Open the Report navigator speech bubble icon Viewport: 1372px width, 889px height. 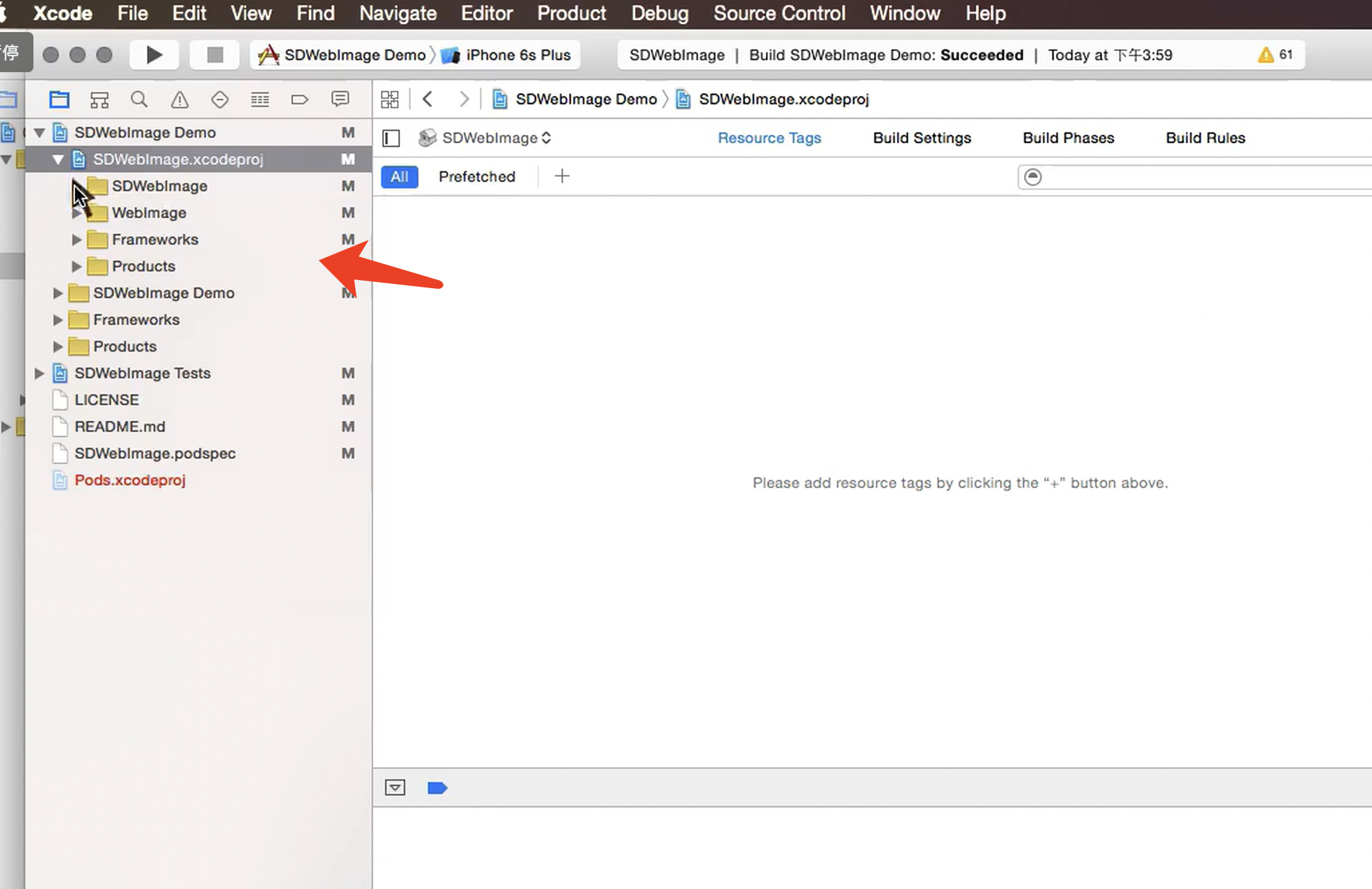pos(340,100)
